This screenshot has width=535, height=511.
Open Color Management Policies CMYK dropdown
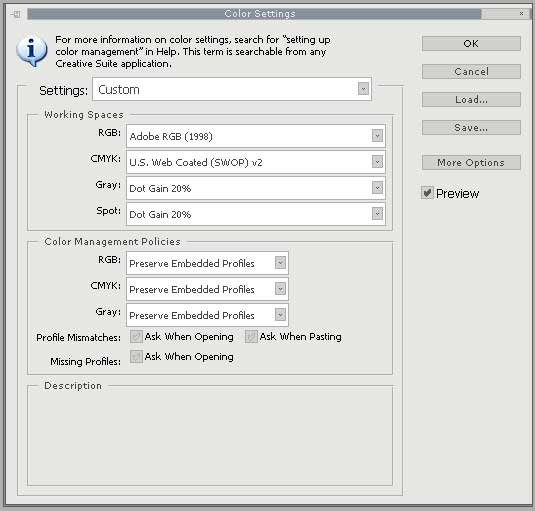[207, 289]
